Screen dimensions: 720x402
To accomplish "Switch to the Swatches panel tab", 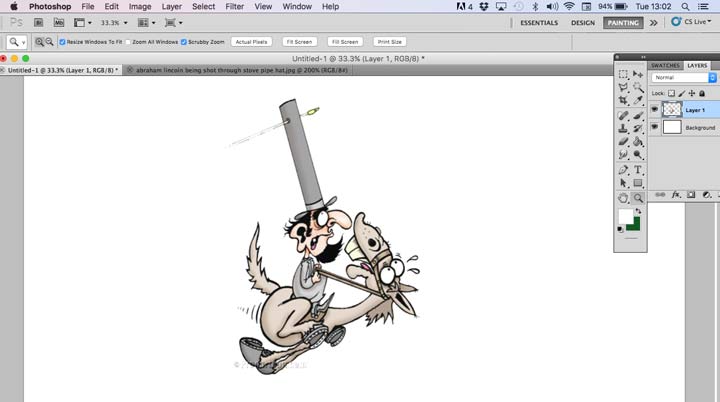I will coord(665,65).
